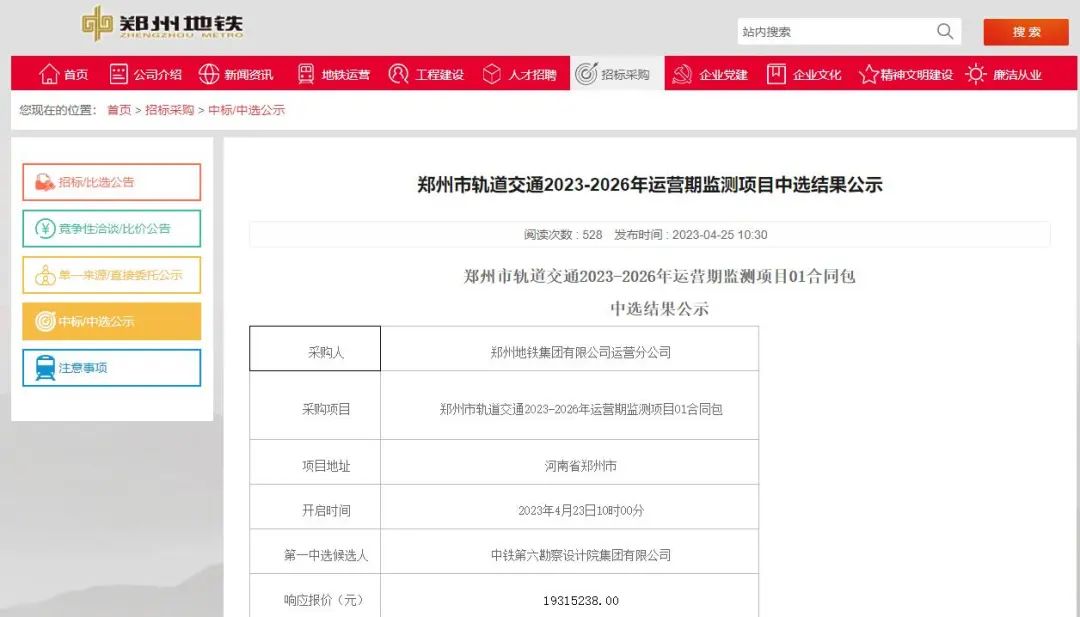The width and height of the screenshot is (1080, 617).
Task: Click the 01合同包 subtitle line
Action: pyautogui.click(x=659, y=277)
